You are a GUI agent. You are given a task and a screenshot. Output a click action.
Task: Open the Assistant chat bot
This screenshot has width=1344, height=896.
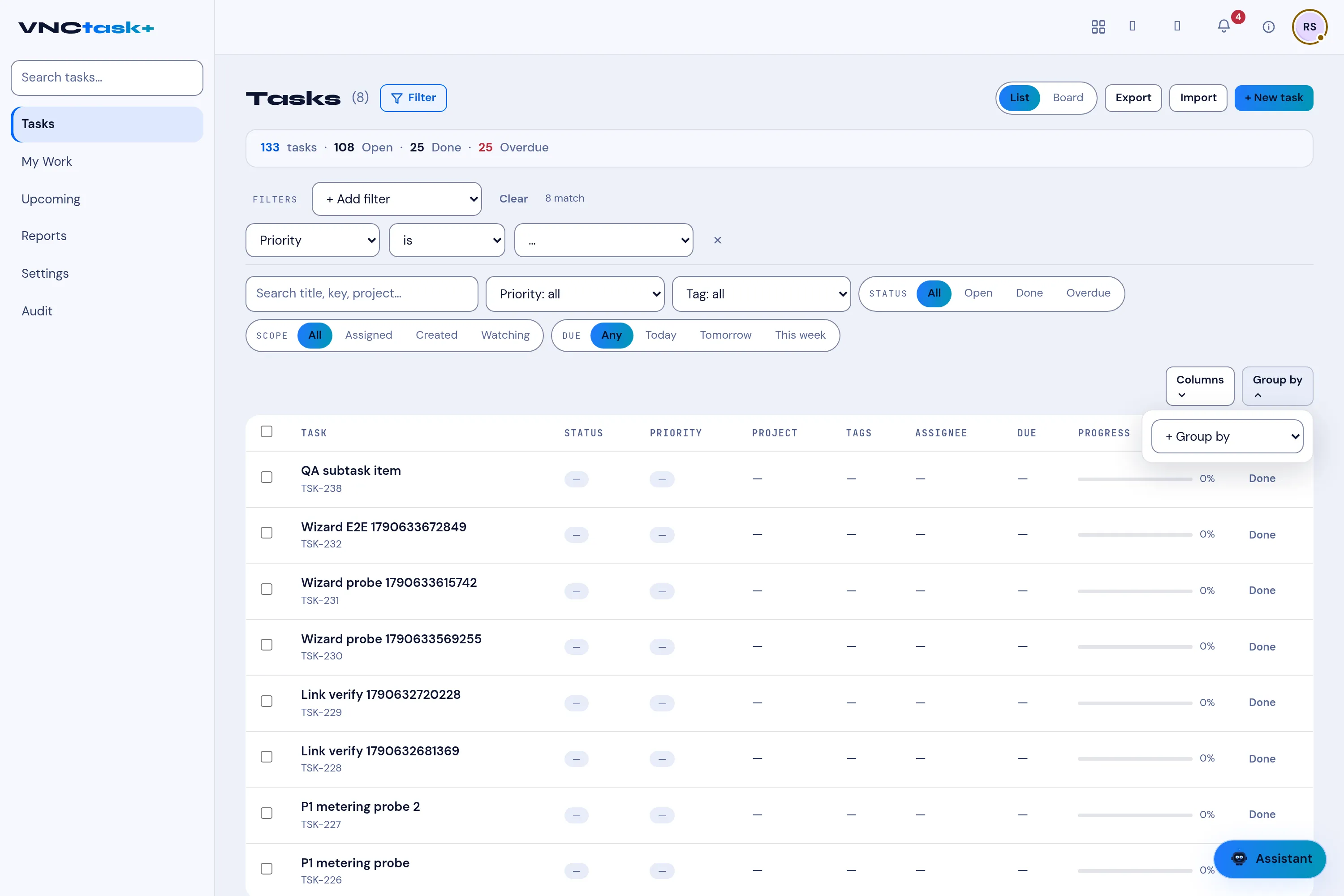[x=1270, y=858]
